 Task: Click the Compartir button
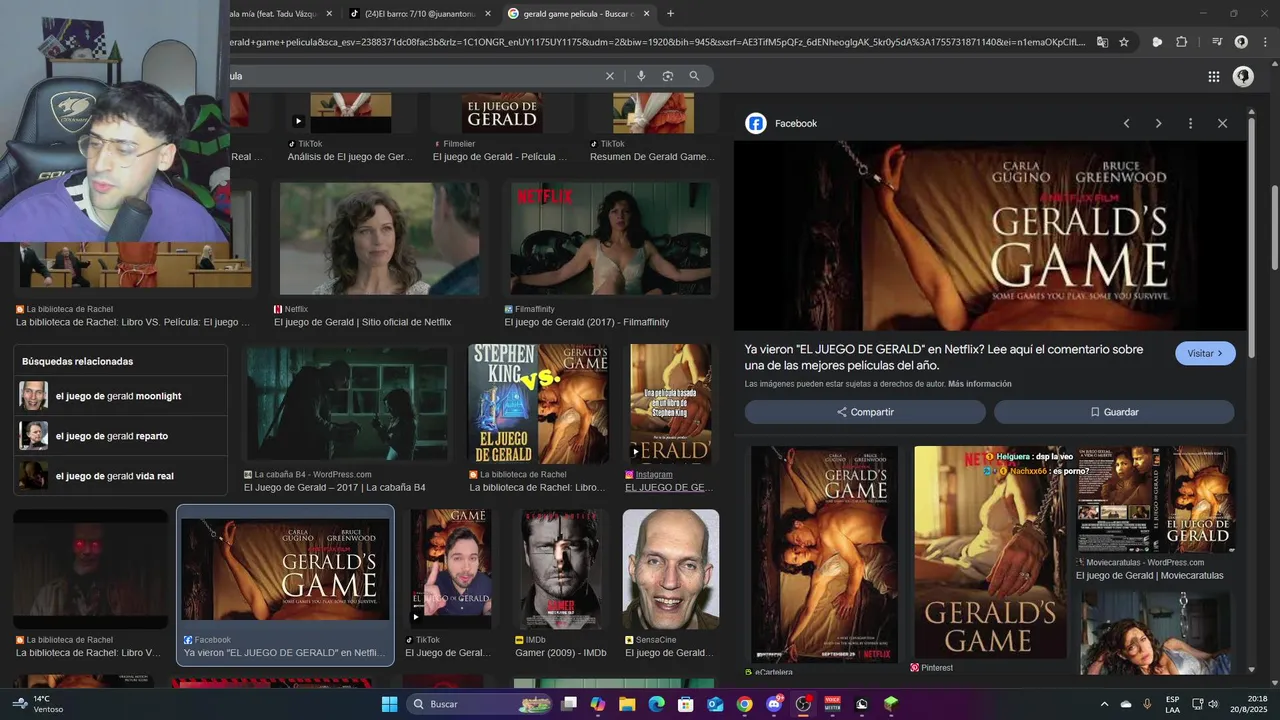[x=866, y=412]
